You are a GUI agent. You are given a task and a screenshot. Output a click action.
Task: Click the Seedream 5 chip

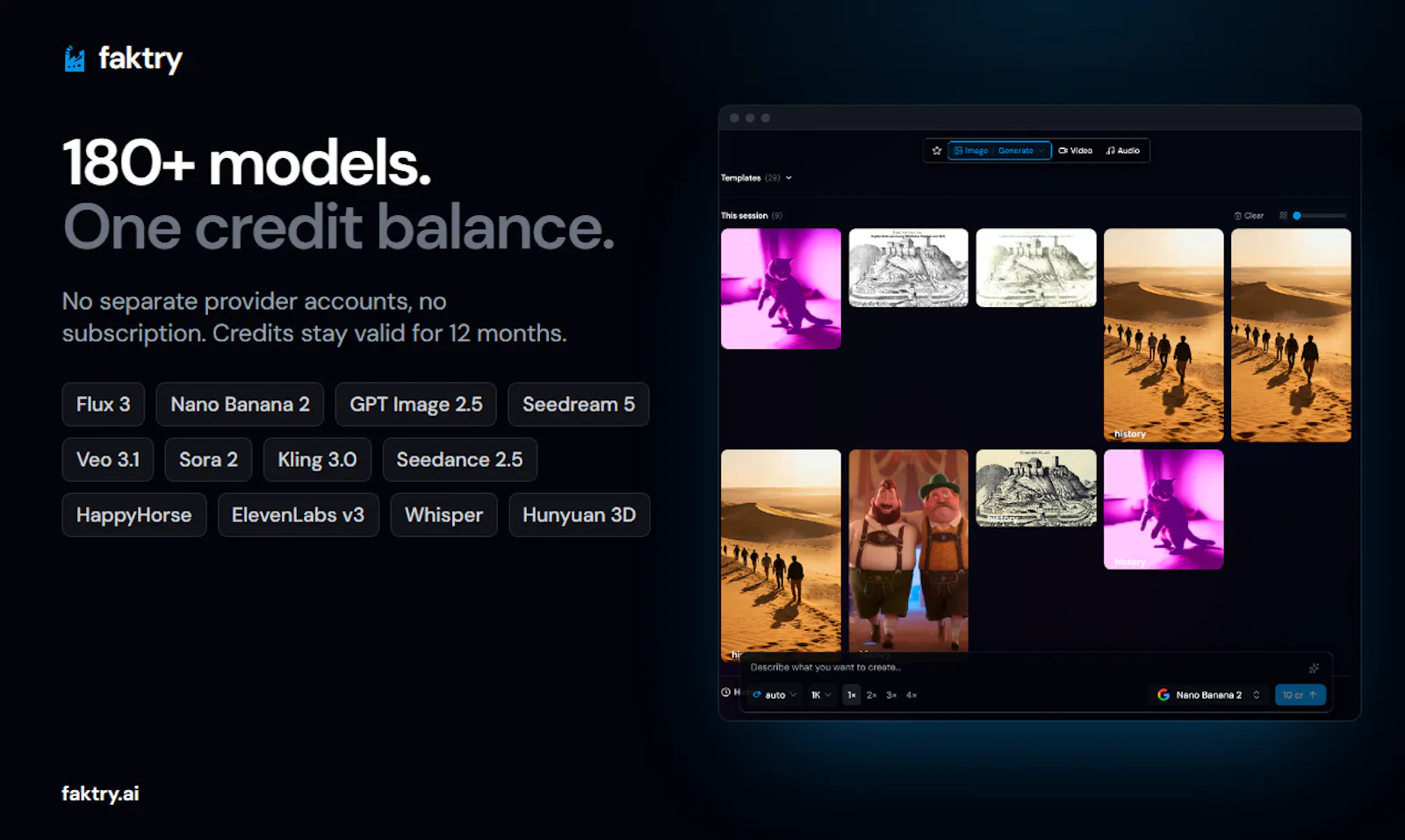578,405
